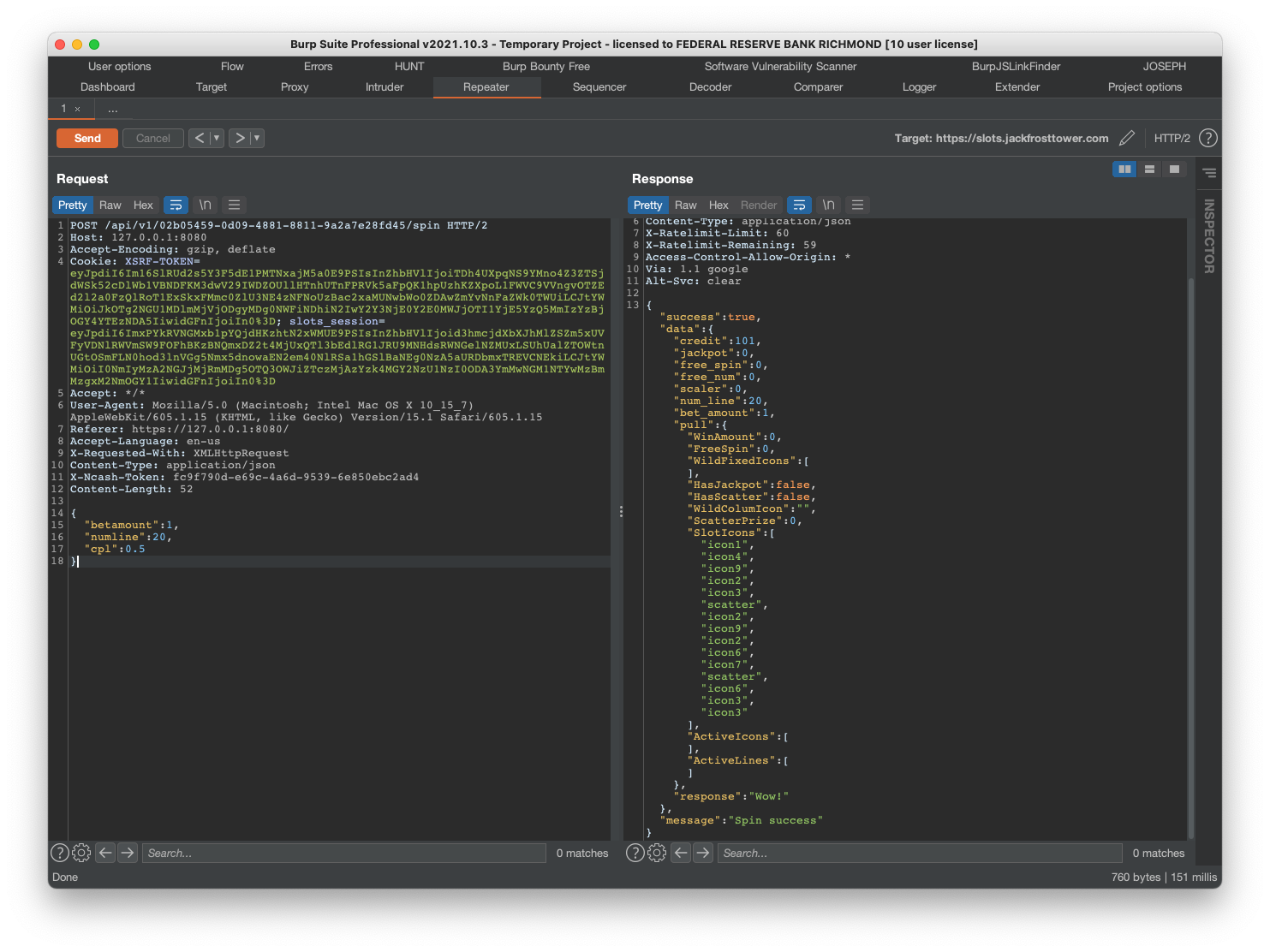Open the HUNT extension tab
This screenshot has width=1270, height=952.
click(x=409, y=67)
